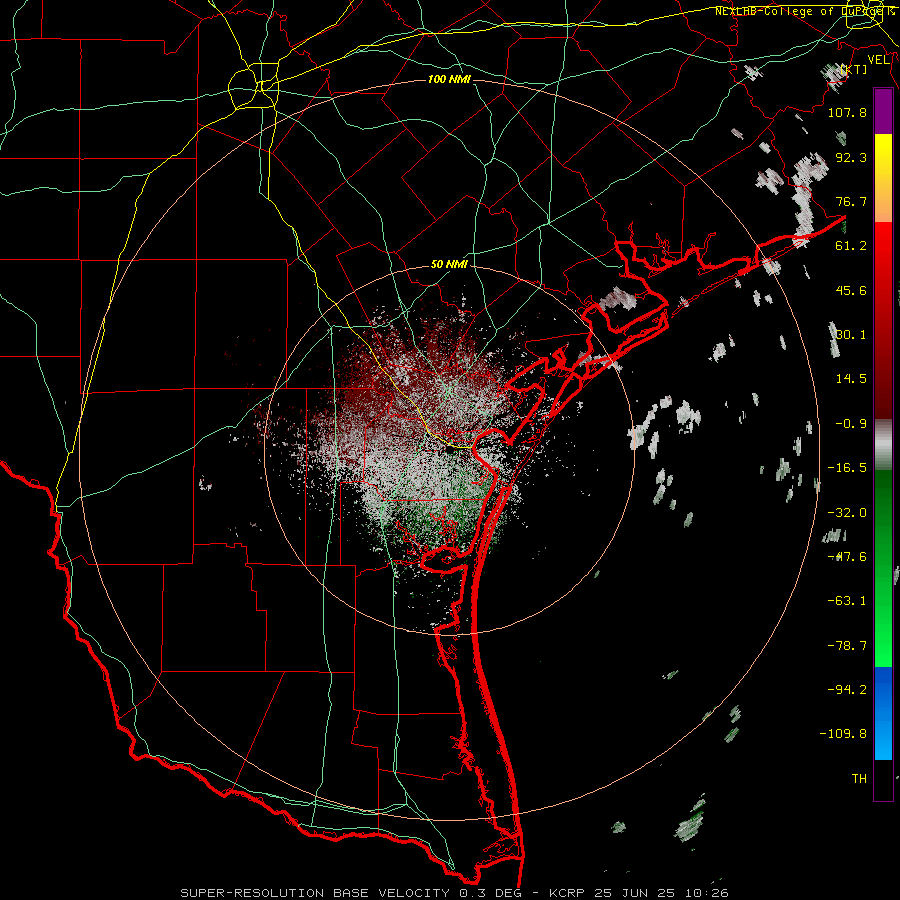
Task: Click the 50 NMI range ring label
Action: pyautogui.click(x=449, y=265)
